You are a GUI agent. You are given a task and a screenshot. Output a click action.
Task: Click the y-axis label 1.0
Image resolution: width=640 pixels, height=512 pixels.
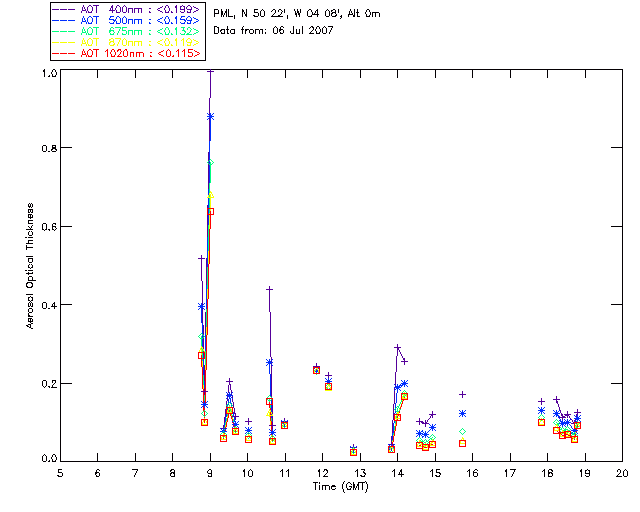click(49, 73)
